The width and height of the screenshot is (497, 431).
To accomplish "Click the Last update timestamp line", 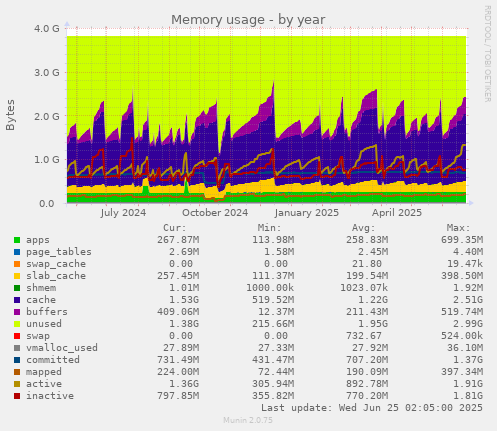I will point(372,408).
